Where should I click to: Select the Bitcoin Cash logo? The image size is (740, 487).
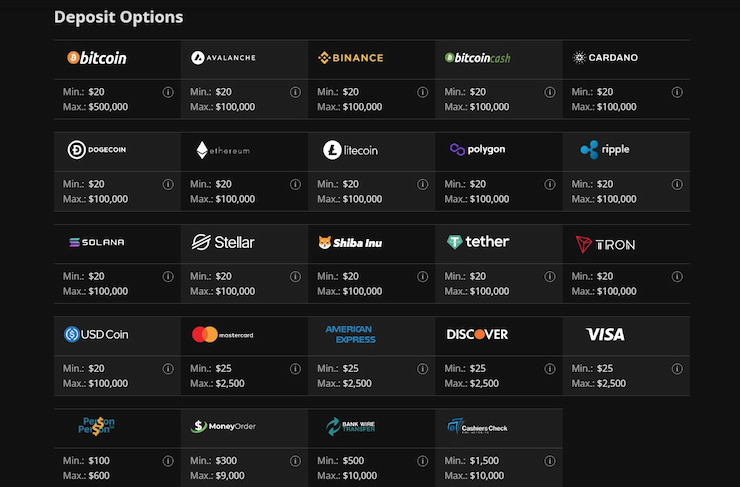coord(478,58)
